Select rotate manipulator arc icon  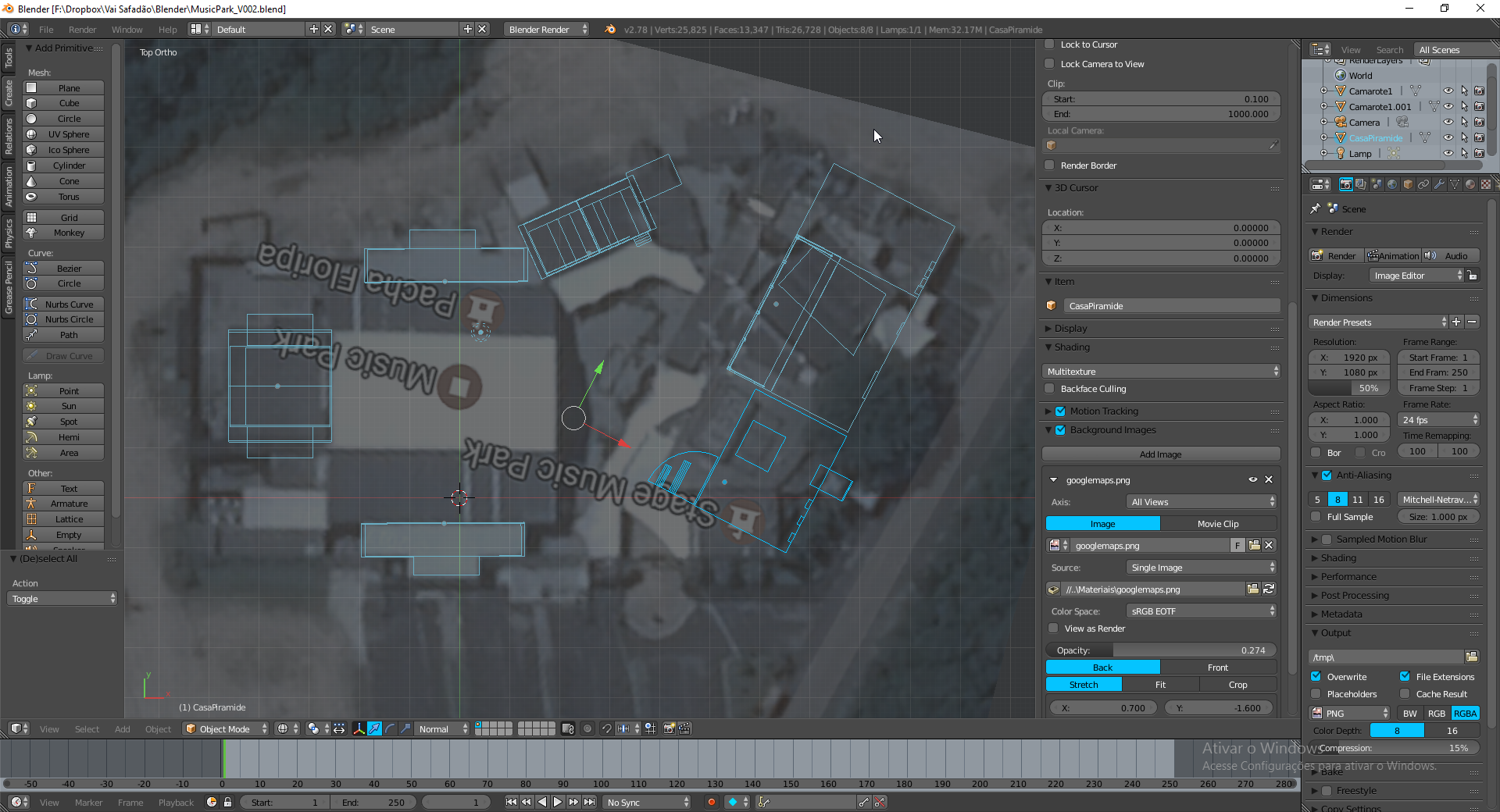tap(390, 728)
